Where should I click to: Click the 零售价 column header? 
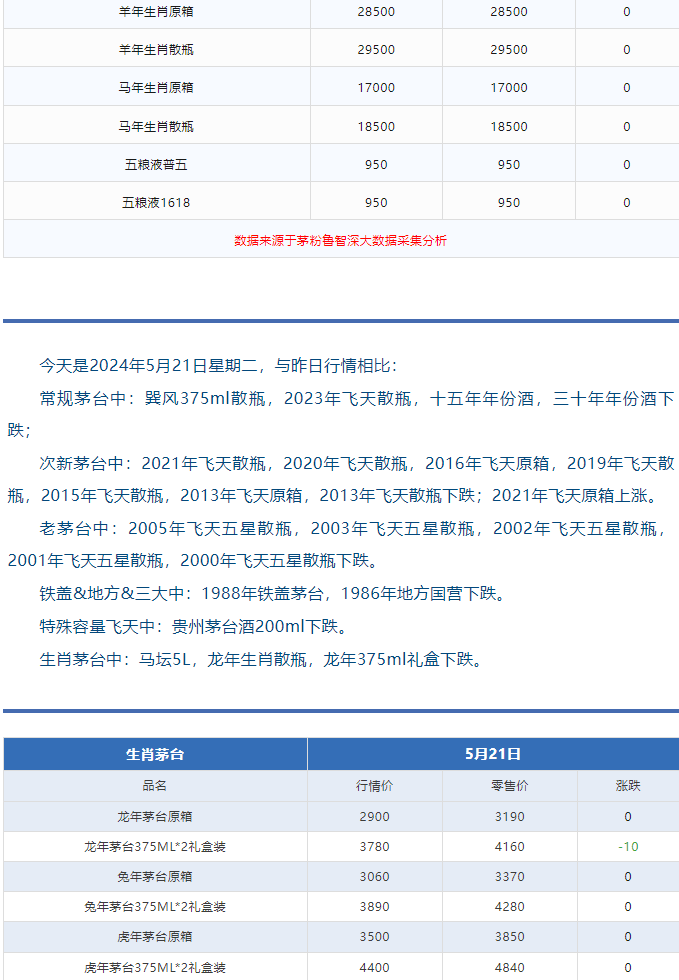click(510, 786)
